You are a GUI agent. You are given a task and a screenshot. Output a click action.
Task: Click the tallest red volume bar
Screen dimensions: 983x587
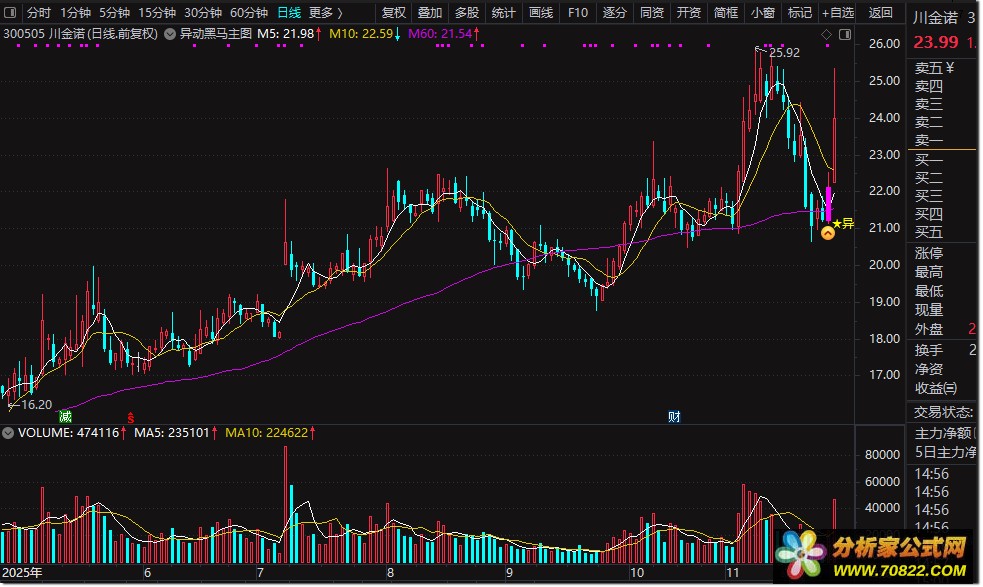286,504
